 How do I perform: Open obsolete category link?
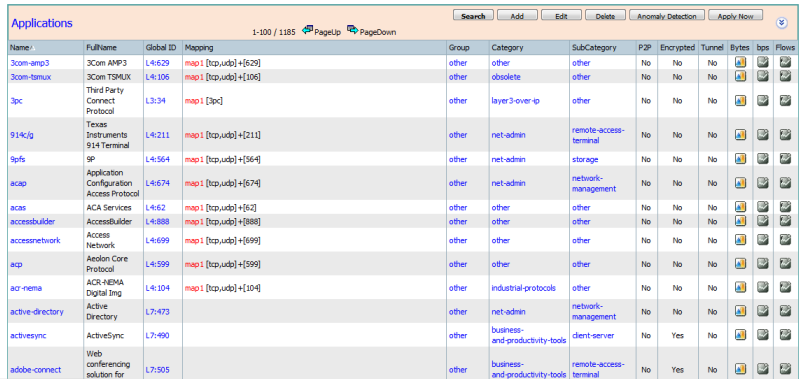[x=506, y=77]
